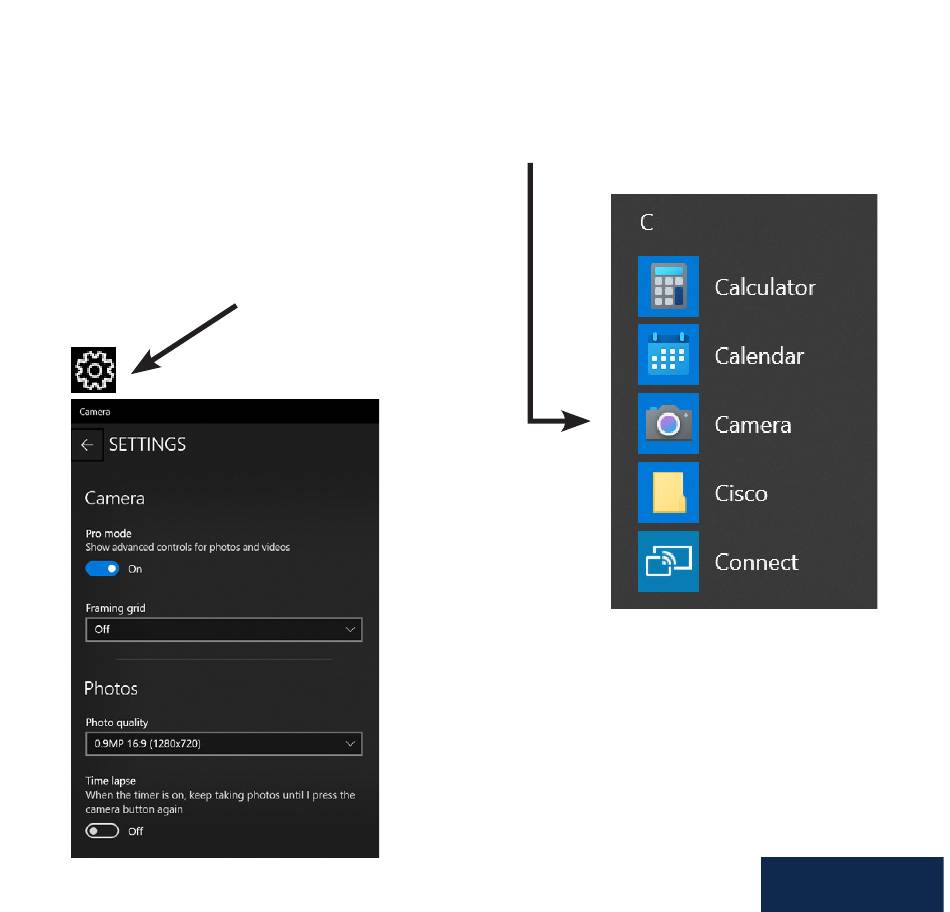Click the Calendar entry text
Image resolution: width=950 pixels, height=912 pixels.
(x=759, y=356)
